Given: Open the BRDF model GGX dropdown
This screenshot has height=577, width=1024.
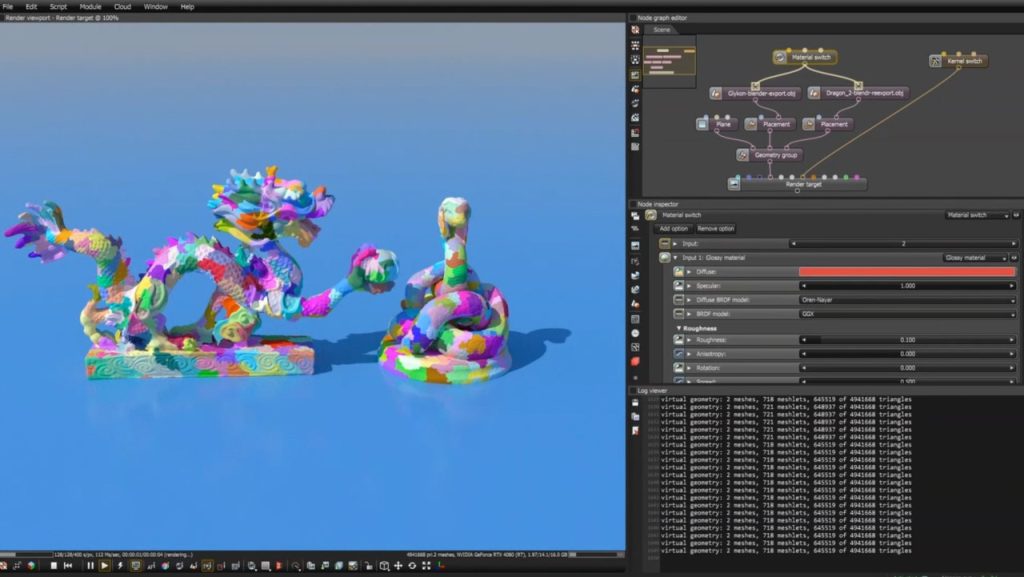Looking at the screenshot, I should pos(906,313).
